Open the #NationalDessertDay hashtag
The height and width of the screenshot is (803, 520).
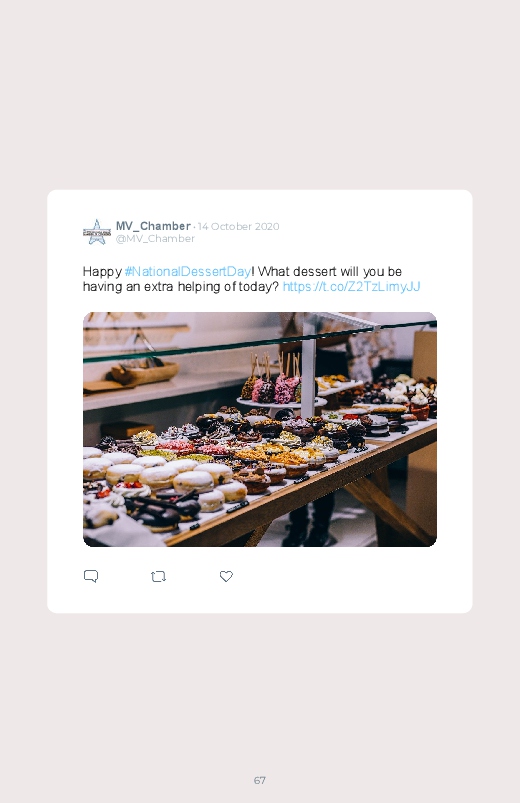click(188, 271)
